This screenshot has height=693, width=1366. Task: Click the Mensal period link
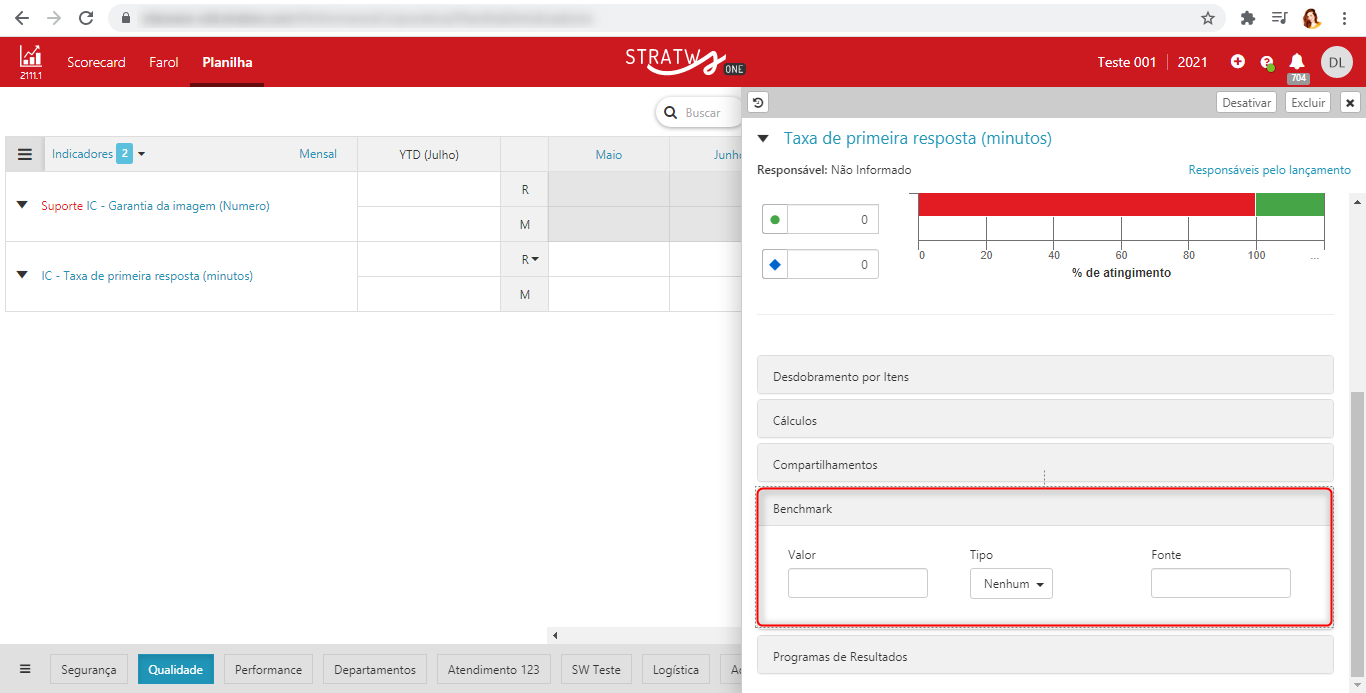[x=318, y=154]
